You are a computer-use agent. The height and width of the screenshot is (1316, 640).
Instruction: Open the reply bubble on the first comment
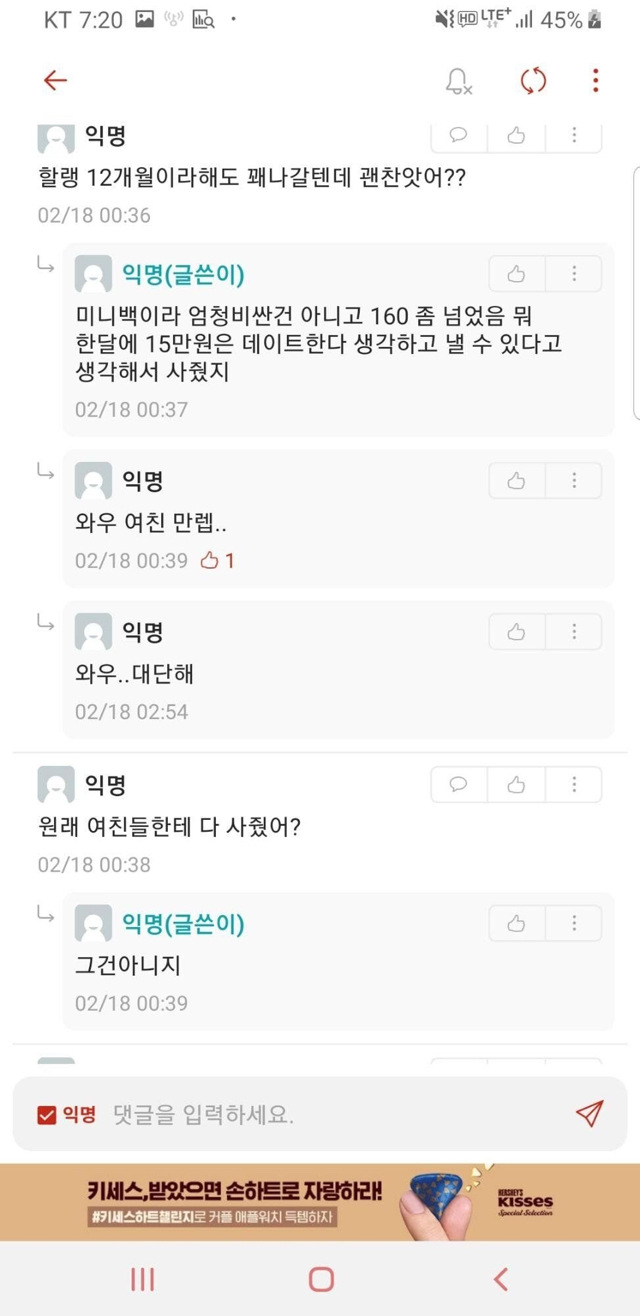[x=458, y=135]
